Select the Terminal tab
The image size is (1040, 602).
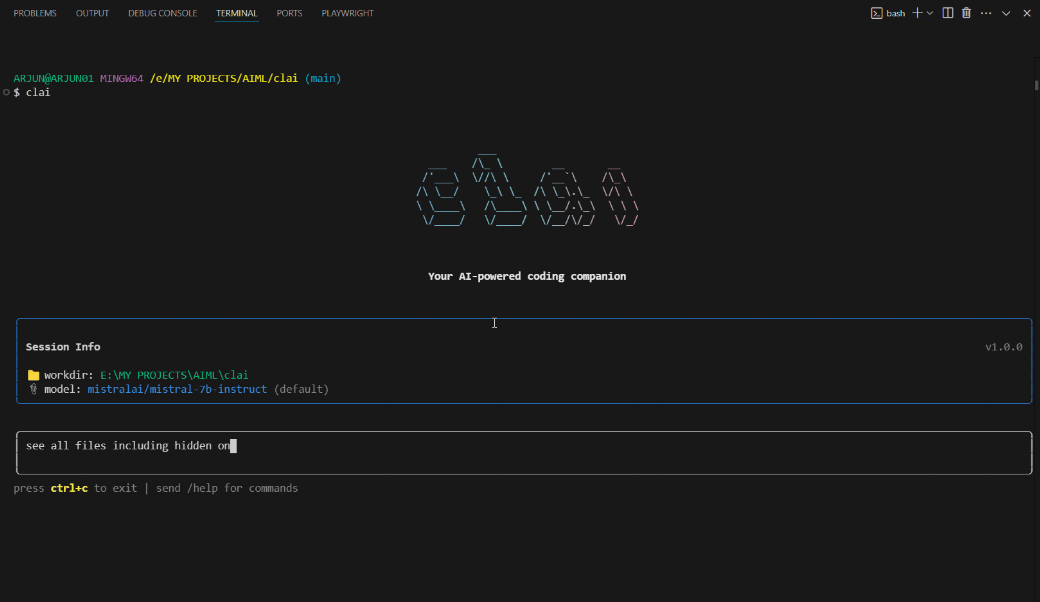coord(237,14)
